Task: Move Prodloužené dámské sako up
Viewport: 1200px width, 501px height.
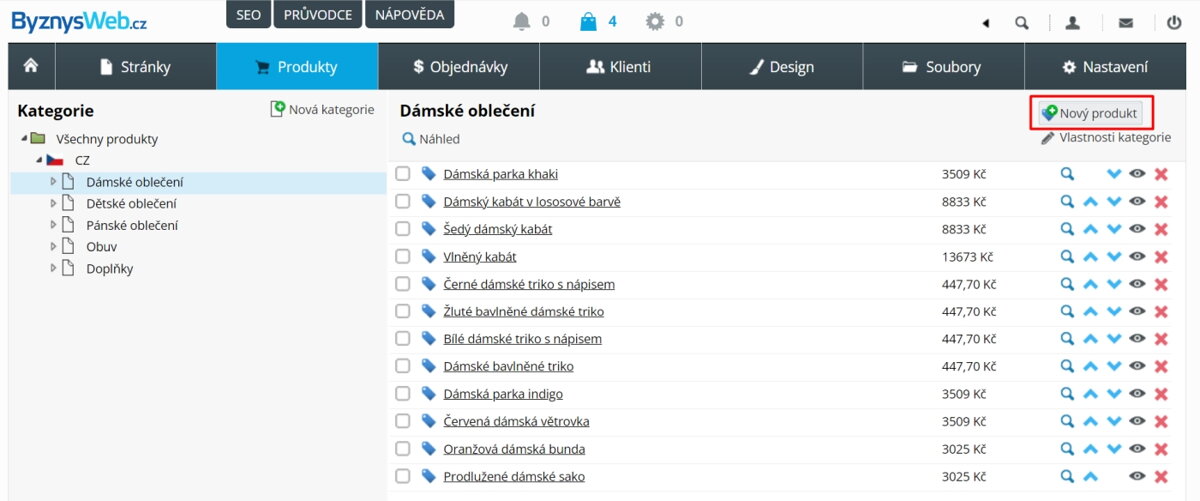Action: [1091, 477]
